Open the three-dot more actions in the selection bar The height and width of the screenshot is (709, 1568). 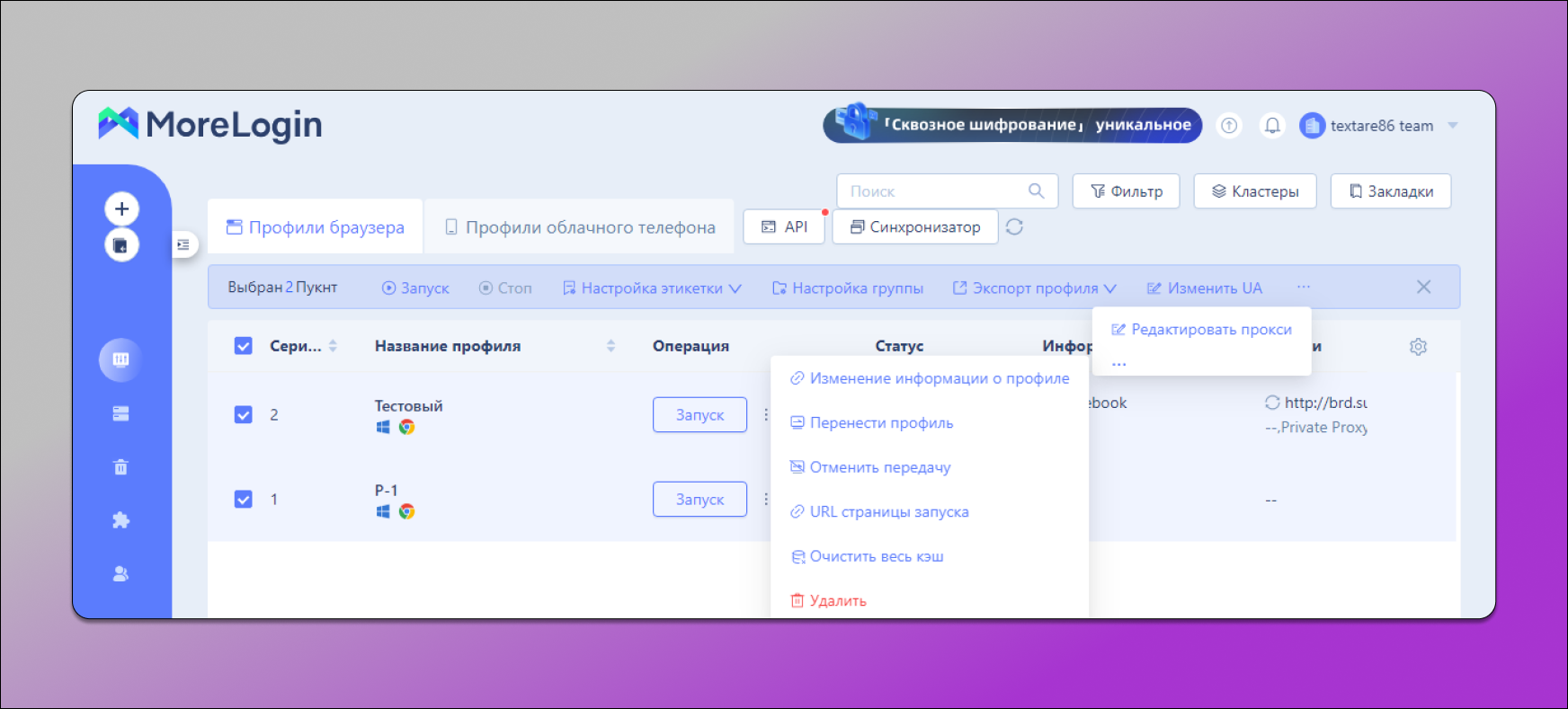click(x=1304, y=287)
